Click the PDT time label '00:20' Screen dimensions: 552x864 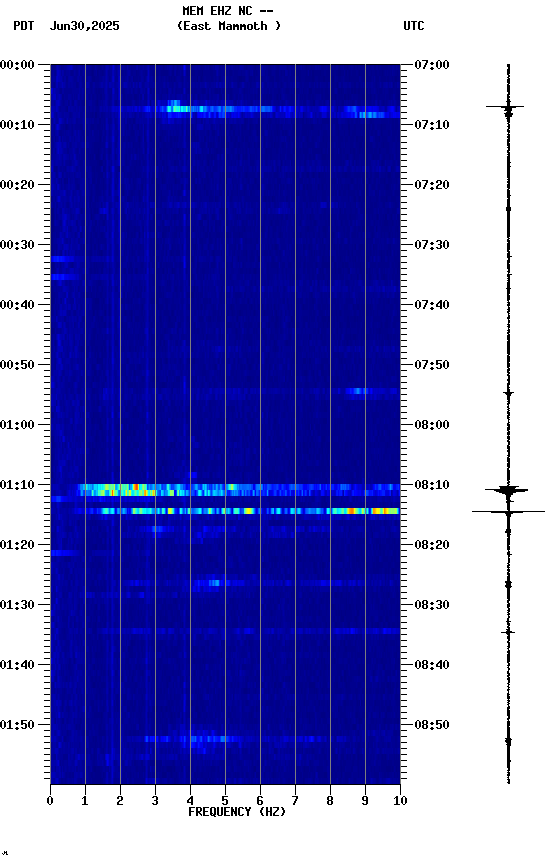click(17, 185)
